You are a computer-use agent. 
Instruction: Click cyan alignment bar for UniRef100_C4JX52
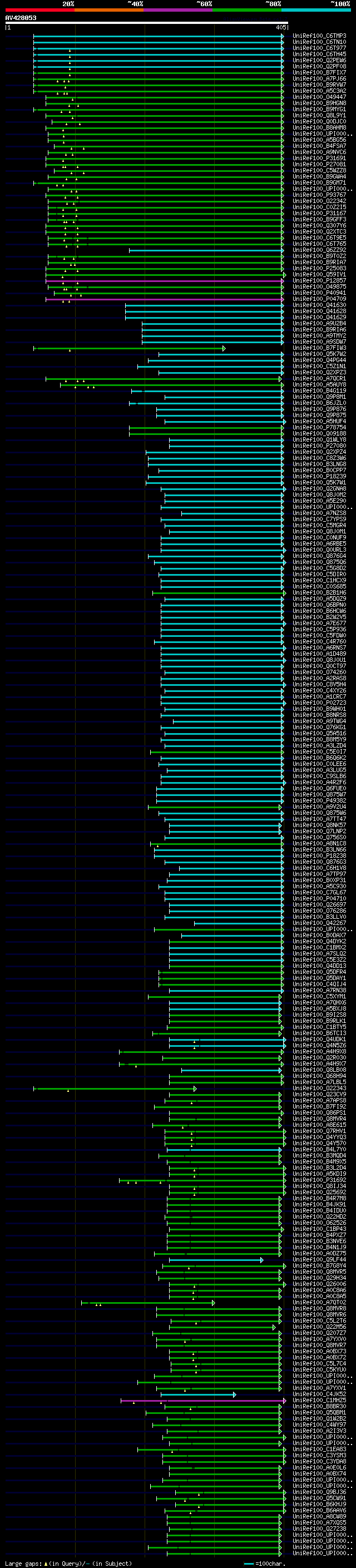pos(199,1394)
